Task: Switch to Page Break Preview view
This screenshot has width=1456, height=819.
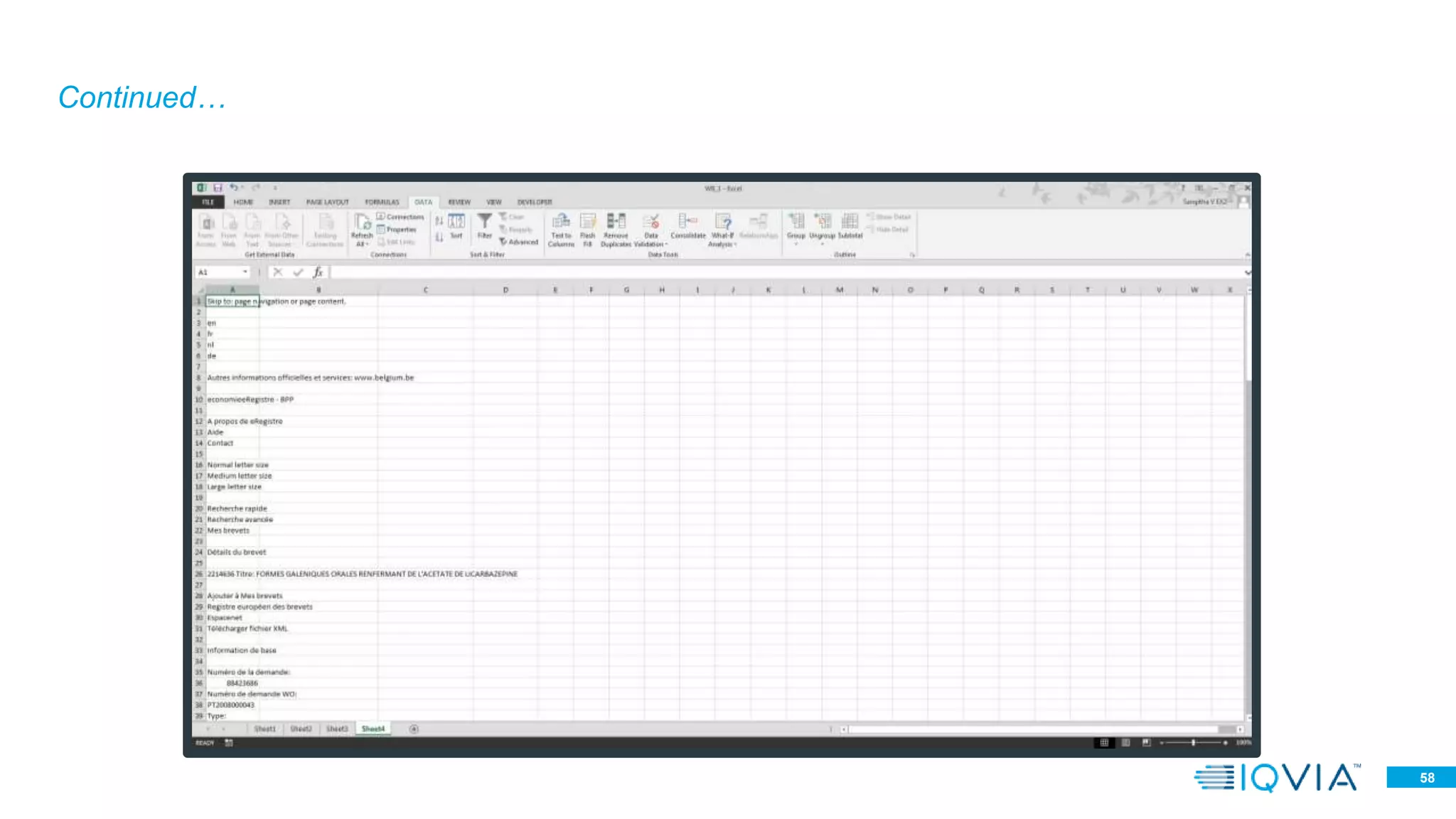Action: tap(1146, 742)
